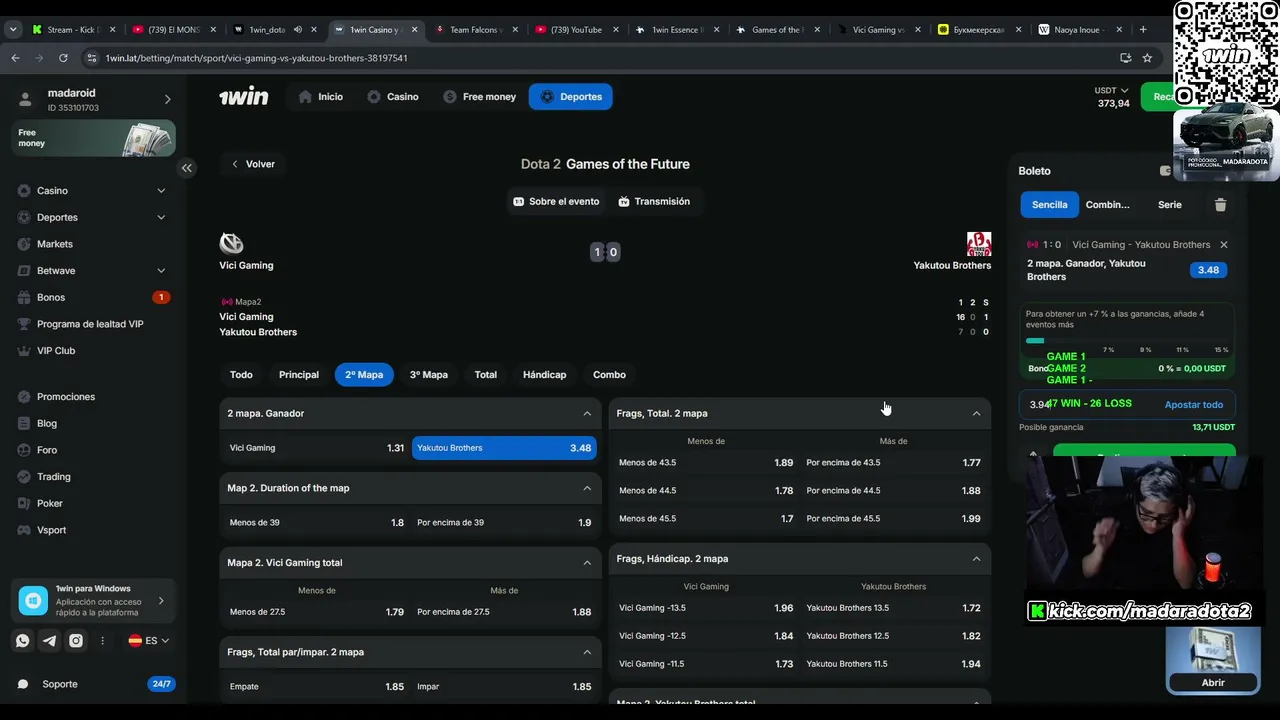Image resolution: width=1280 pixels, height=720 pixels.
Task: Open WhatsApp social link in sidebar
Action: tap(23, 641)
